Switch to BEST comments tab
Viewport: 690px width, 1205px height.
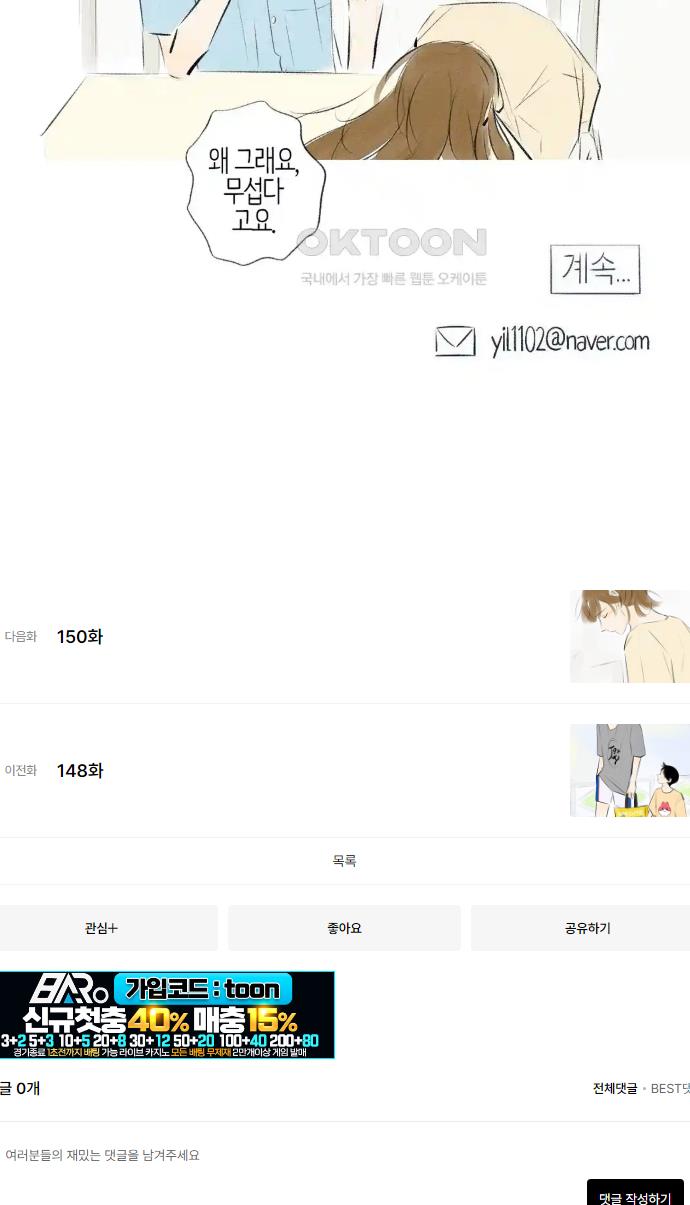click(x=670, y=1089)
